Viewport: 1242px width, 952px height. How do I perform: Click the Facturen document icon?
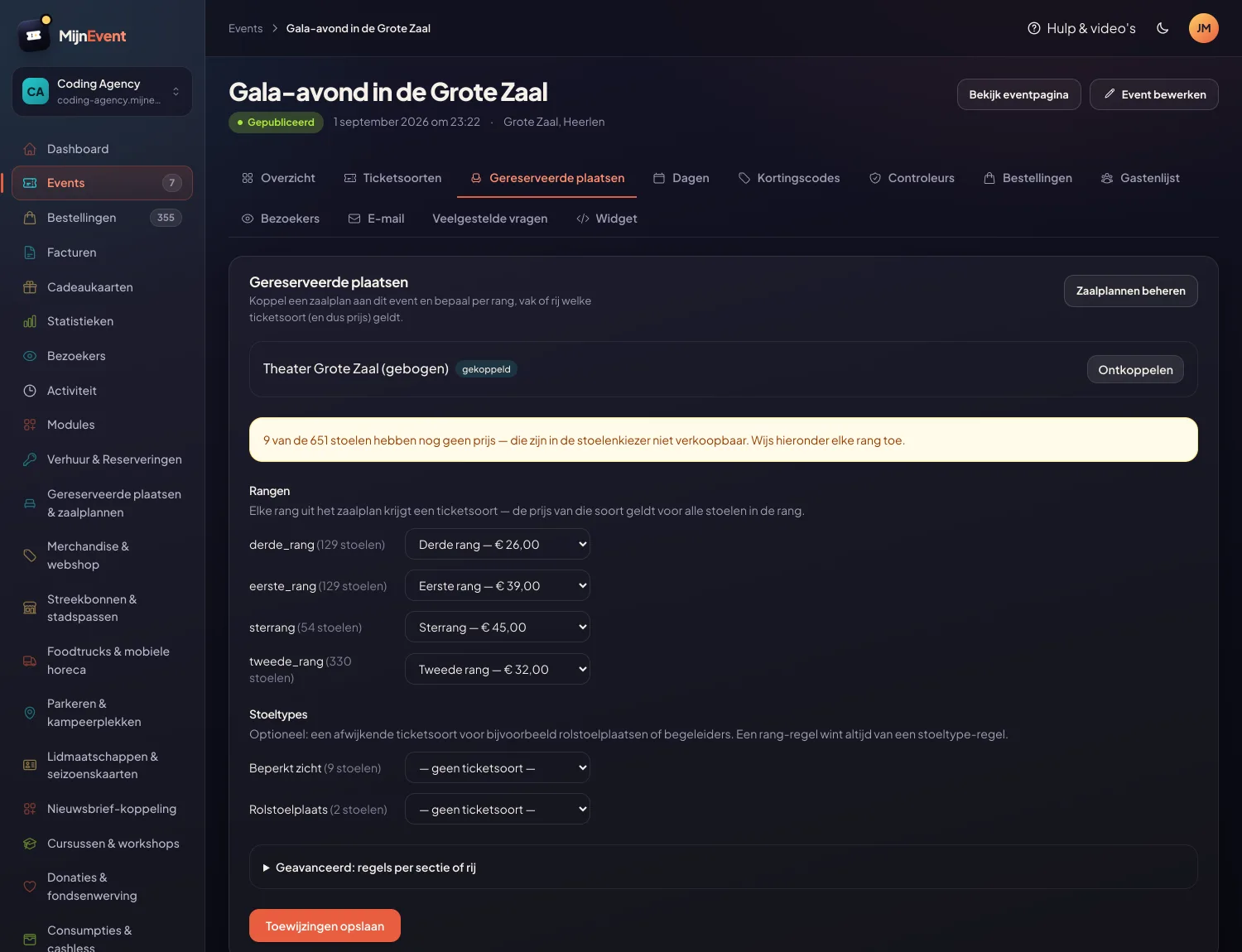(30, 252)
